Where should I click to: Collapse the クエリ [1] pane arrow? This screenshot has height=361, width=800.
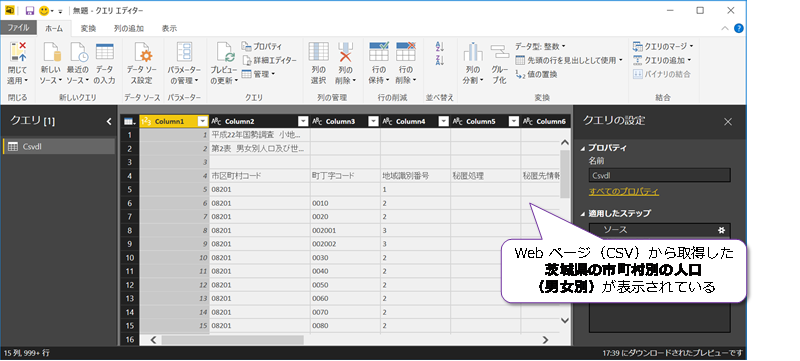click(x=108, y=121)
